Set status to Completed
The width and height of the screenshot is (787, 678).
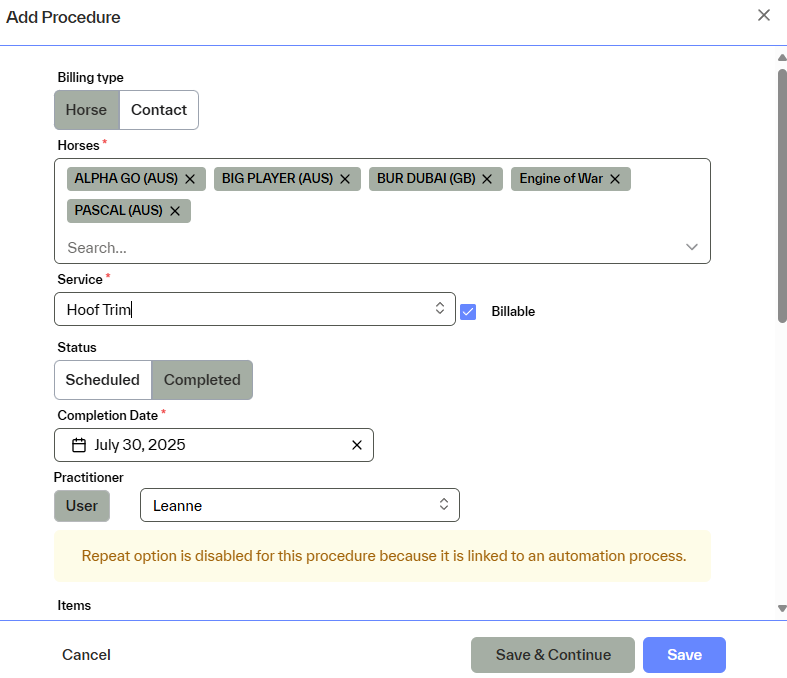click(202, 380)
